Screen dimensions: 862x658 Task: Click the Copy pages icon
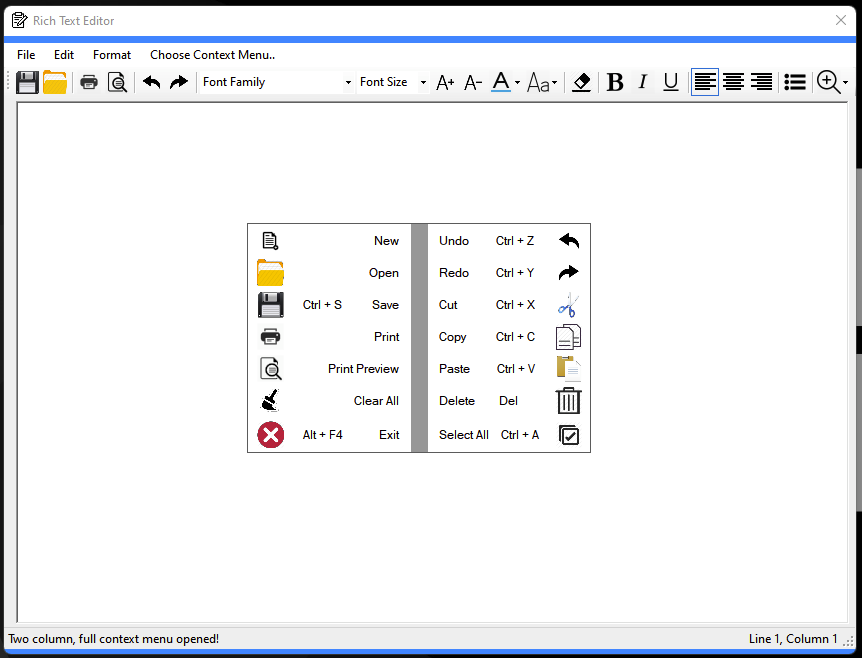(568, 337)
